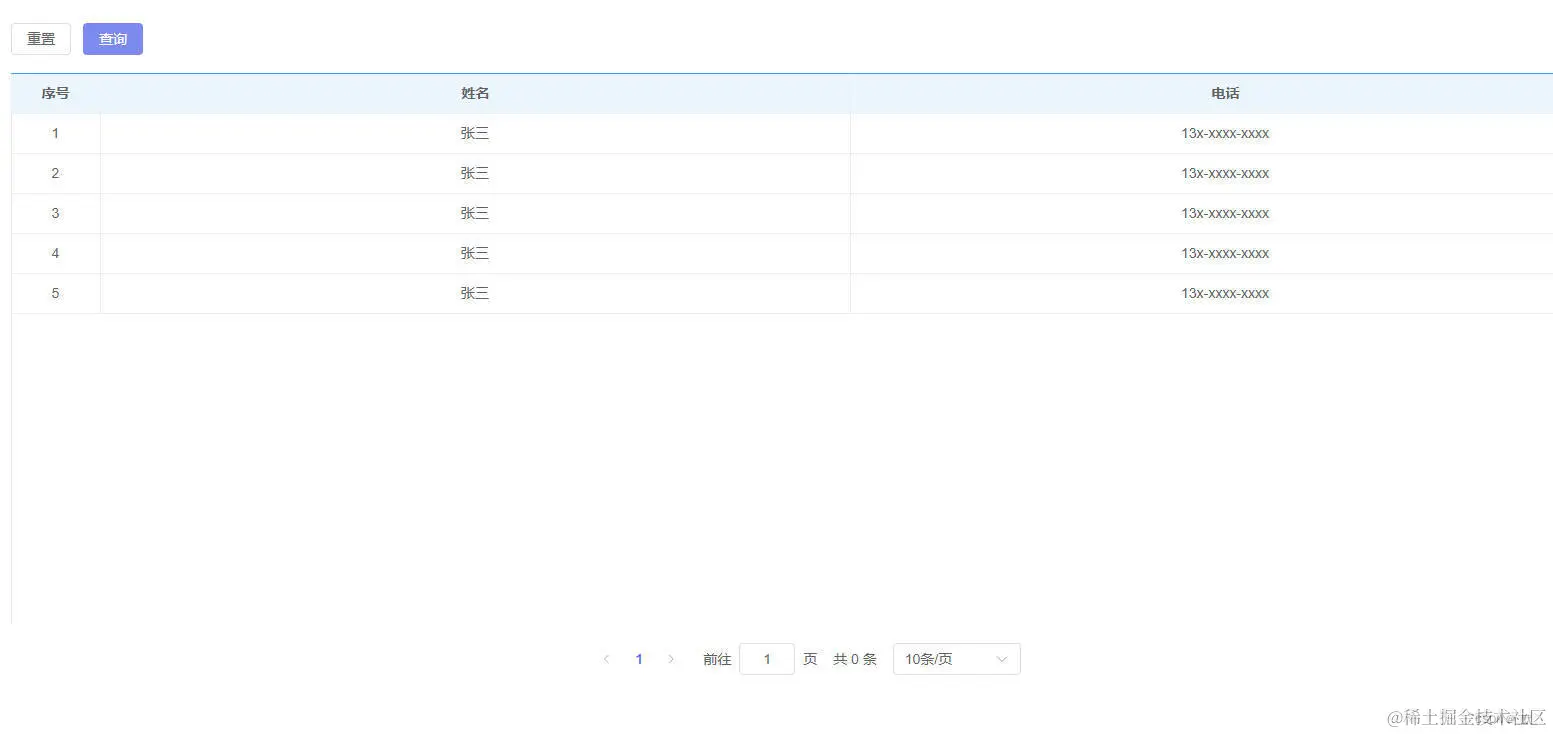Select 张三 in row 1
This screenshot has height=734, width=1553.
tap(475, 133)
